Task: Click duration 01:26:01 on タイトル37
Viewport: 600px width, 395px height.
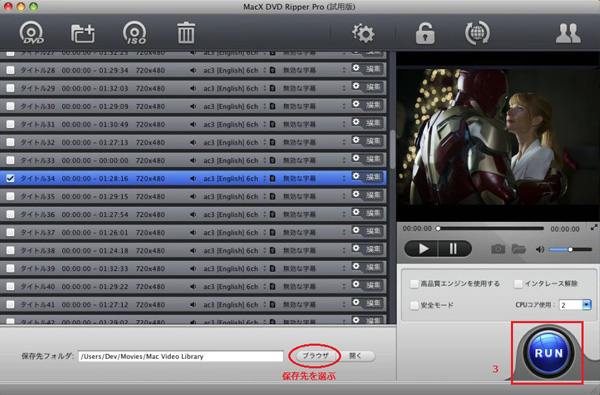Action: (x=114, y=232)
